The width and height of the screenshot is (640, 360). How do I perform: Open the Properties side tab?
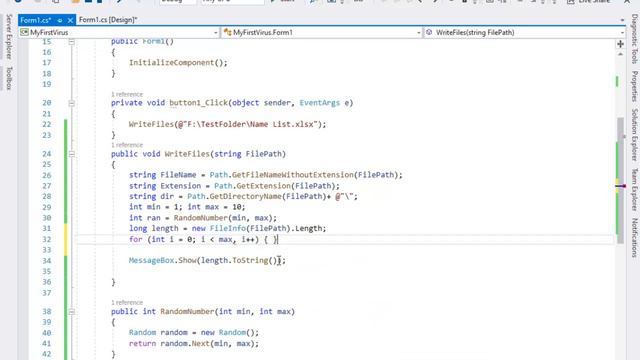click(x=635, y=86)
